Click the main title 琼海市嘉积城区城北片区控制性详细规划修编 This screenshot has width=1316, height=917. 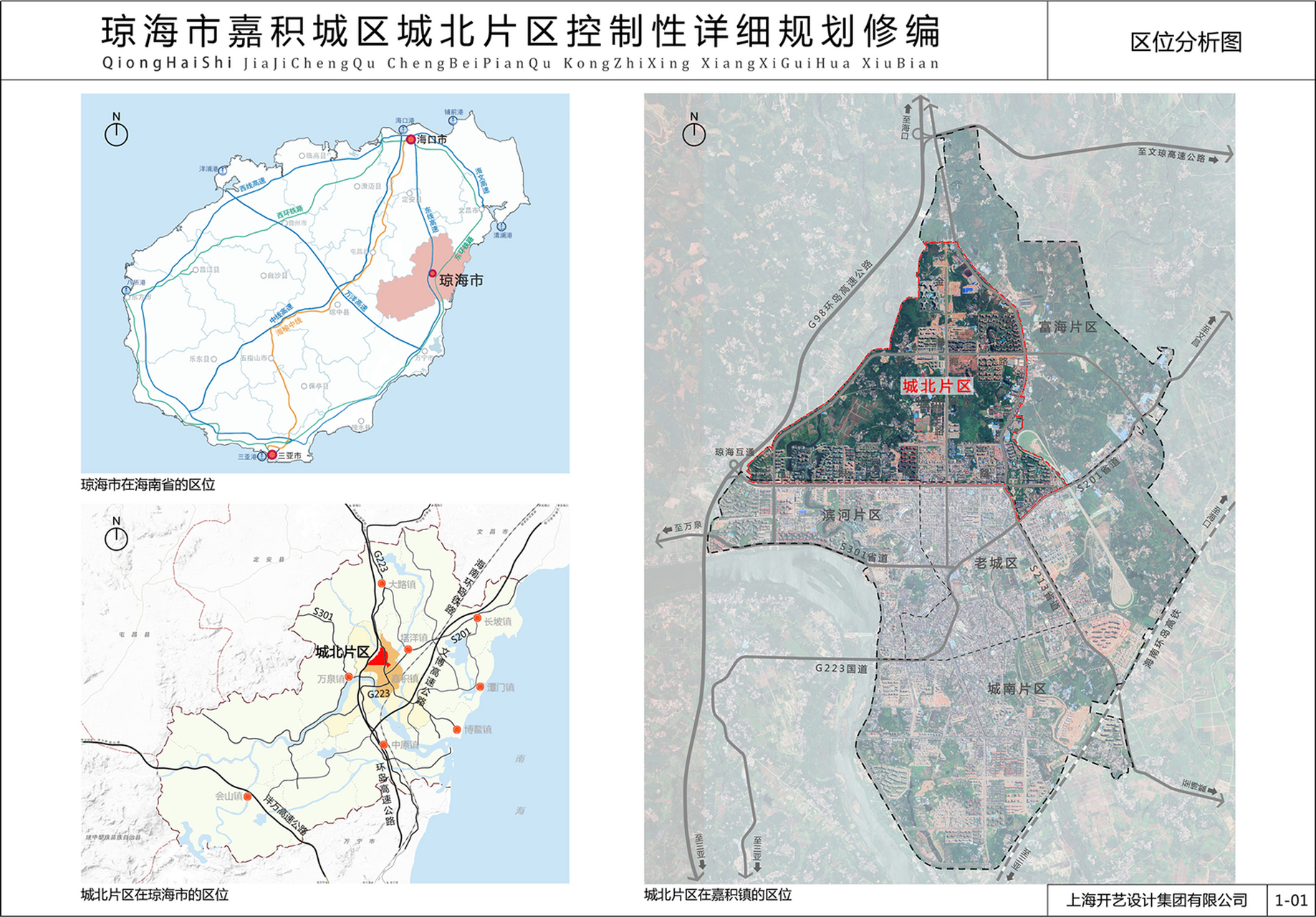pyautogui.click(x=521, y=32)
